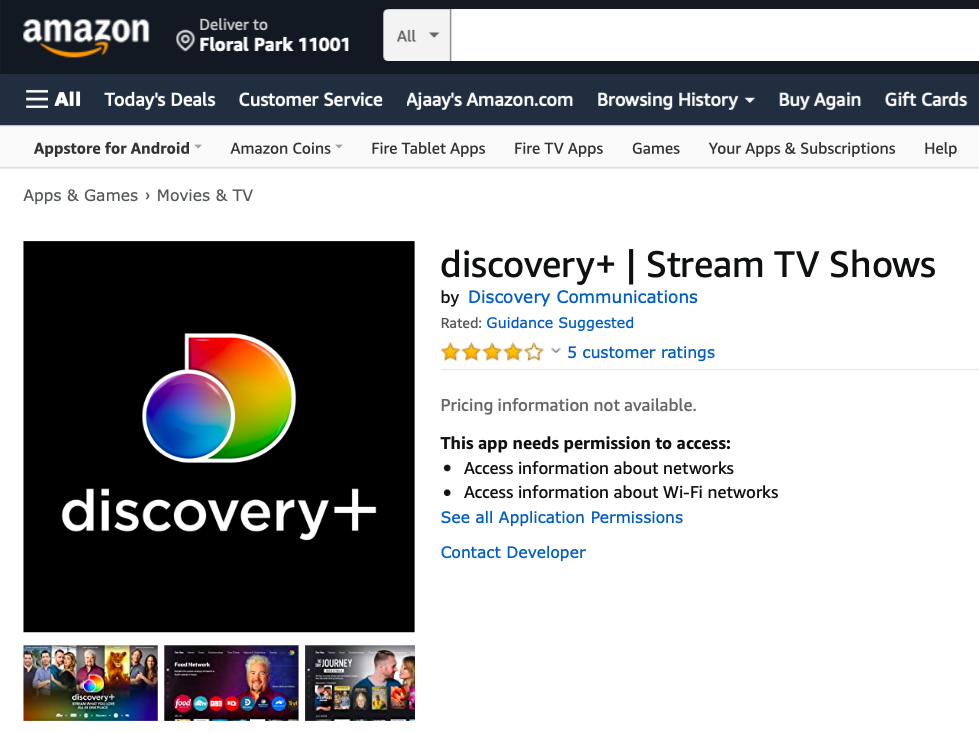
Task: Go to Today's Deals
Action: (160, 99)
